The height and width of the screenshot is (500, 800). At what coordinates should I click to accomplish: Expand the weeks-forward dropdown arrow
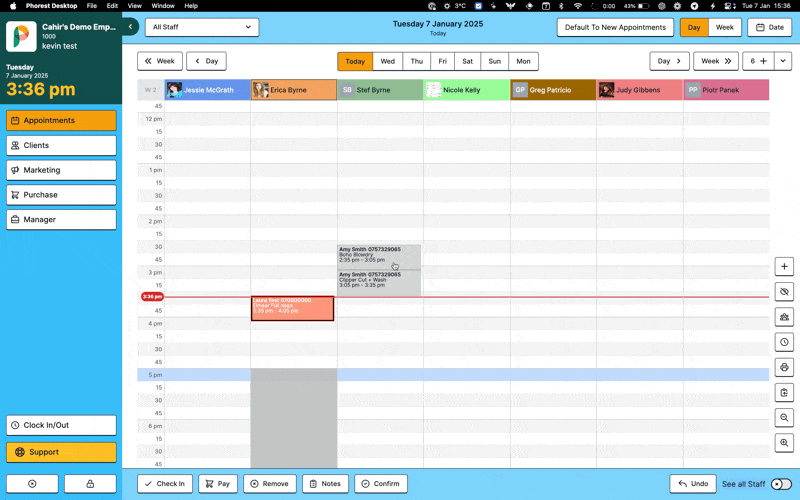pyautogui.click(x=783, y=61)
